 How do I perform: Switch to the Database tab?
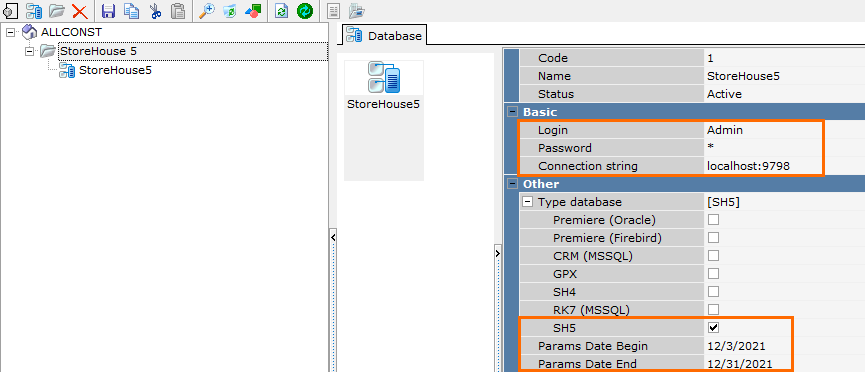coord(384,36)
